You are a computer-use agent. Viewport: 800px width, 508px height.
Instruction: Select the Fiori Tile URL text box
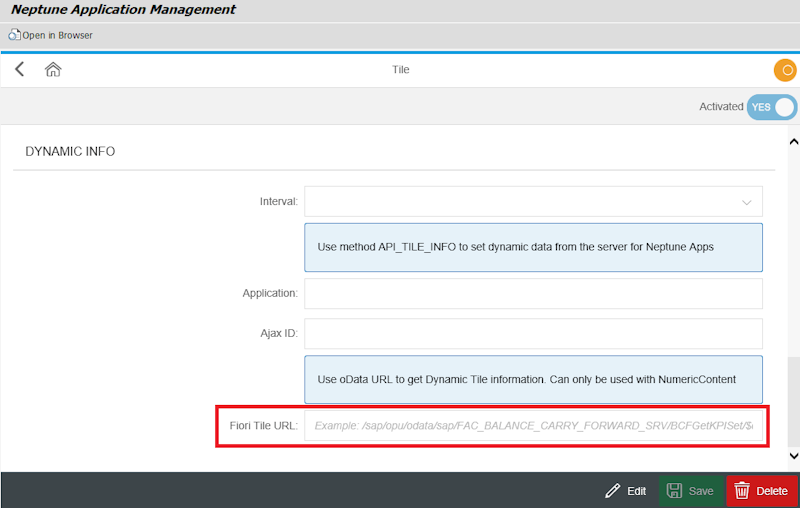tap(533, 426)
